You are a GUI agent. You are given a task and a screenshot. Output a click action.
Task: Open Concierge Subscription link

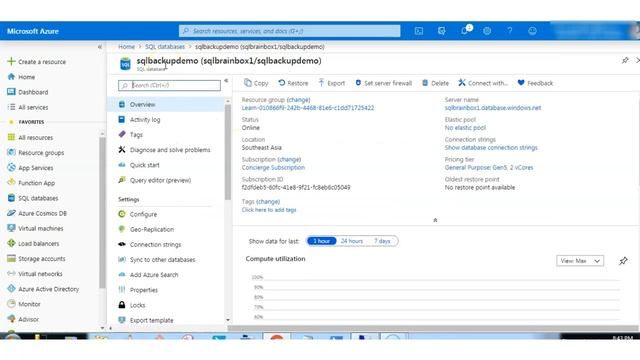(273, 167)
